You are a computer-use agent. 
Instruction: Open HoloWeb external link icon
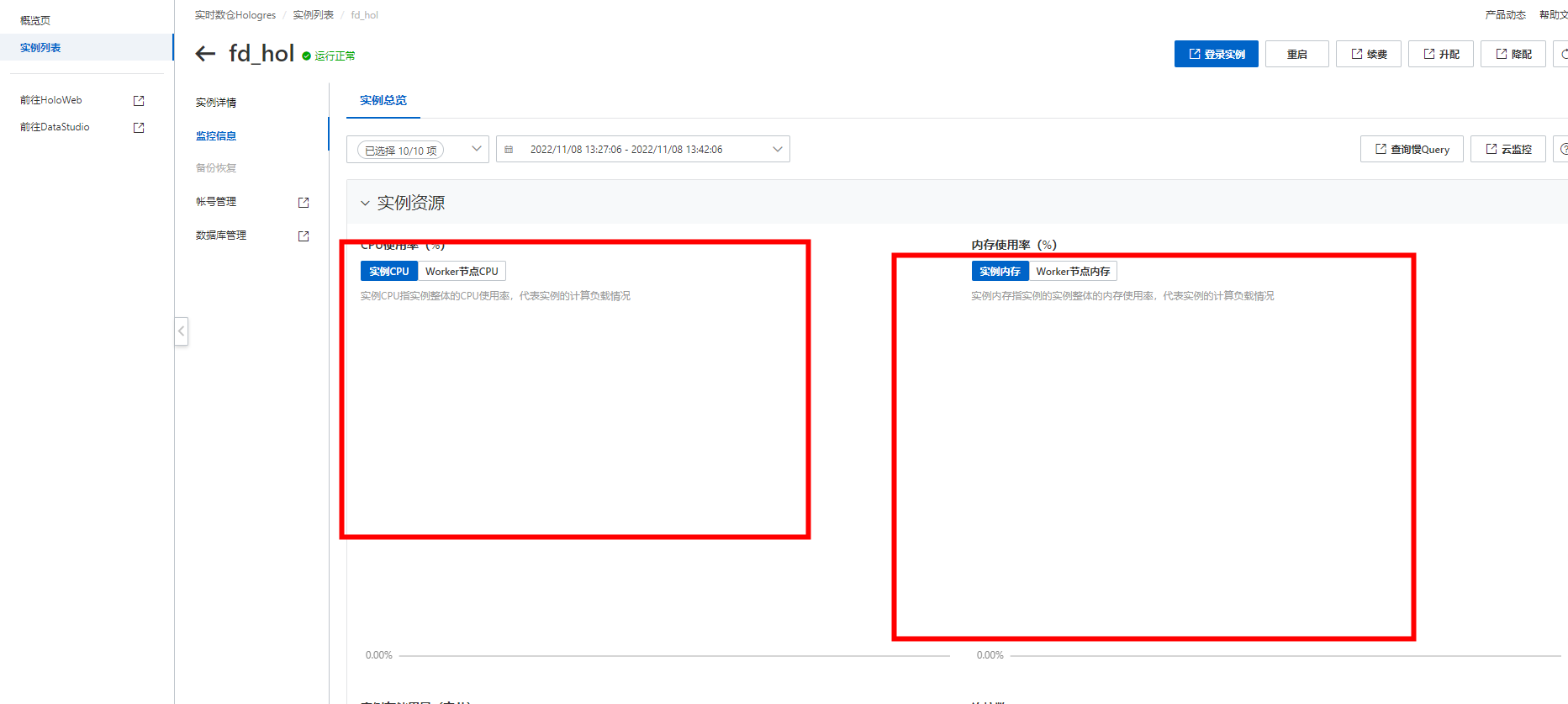[139, 101]
